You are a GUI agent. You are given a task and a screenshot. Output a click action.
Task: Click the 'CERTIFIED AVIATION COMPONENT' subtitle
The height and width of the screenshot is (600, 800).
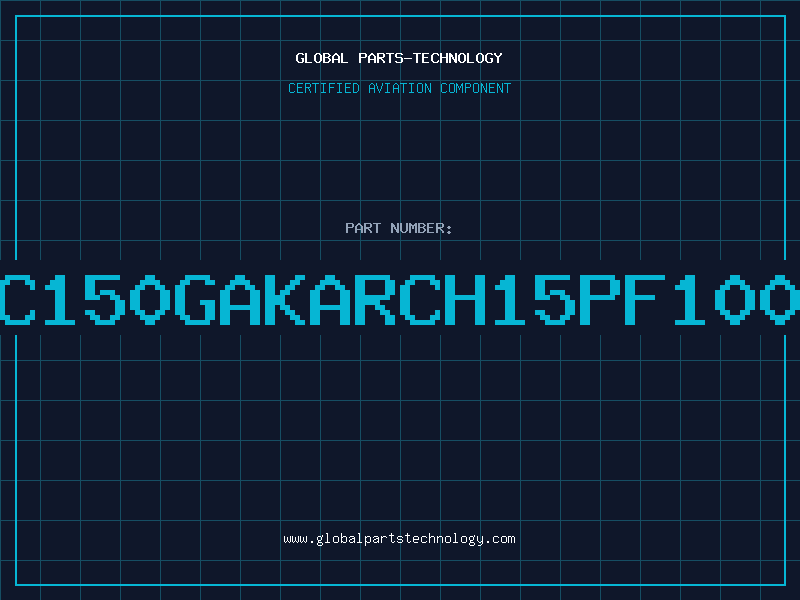coord(399,88)
